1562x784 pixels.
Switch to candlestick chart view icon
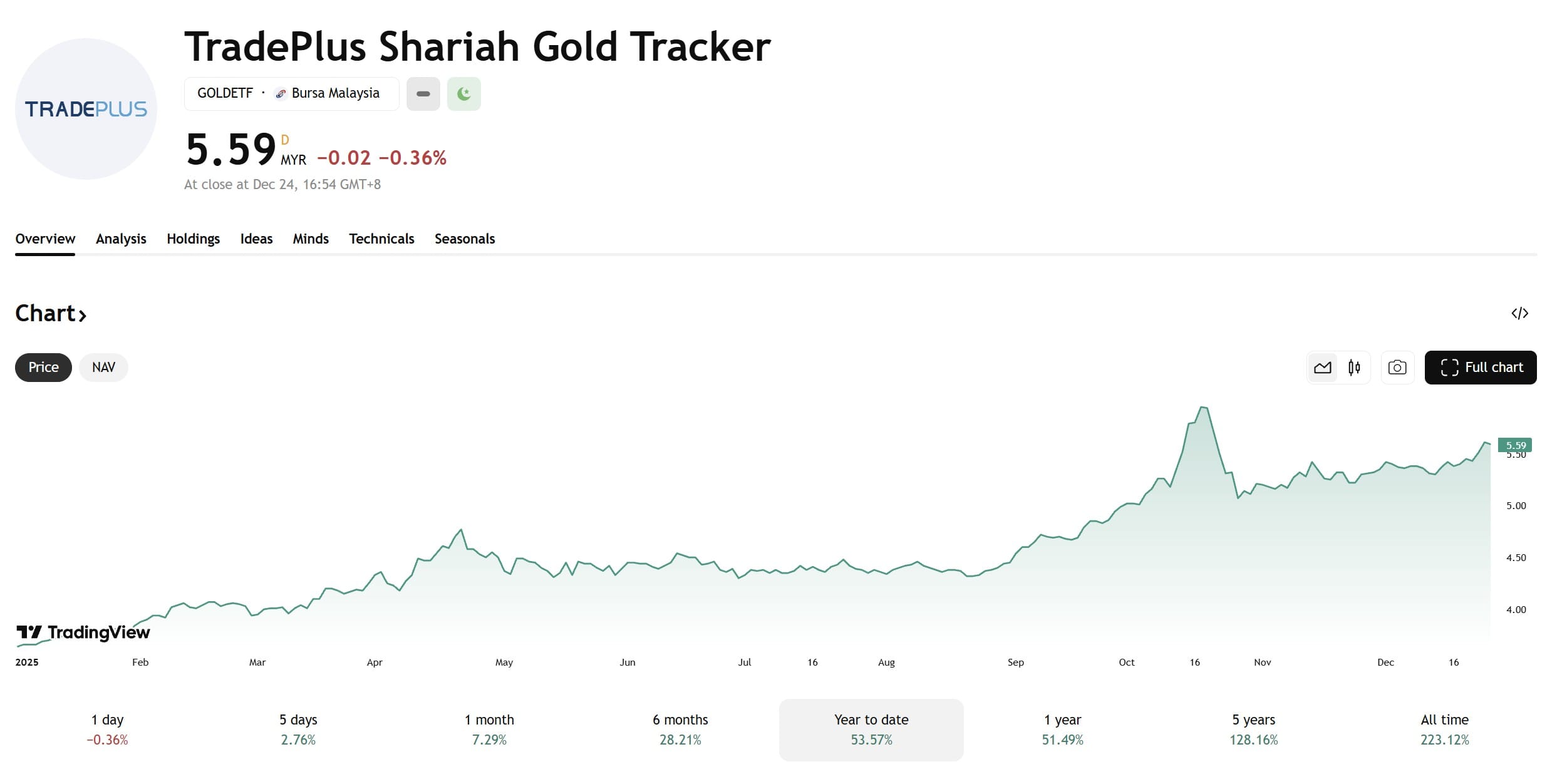1354,368
